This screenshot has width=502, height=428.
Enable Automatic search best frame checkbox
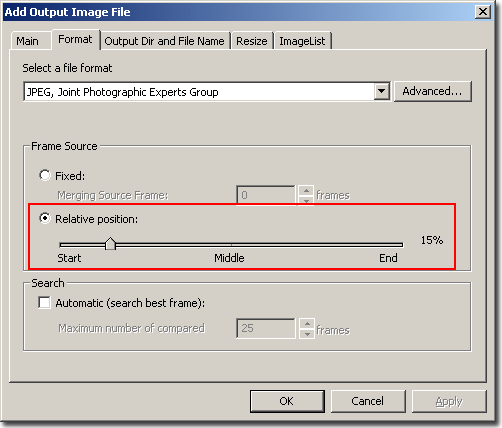[x=44, y=303]
